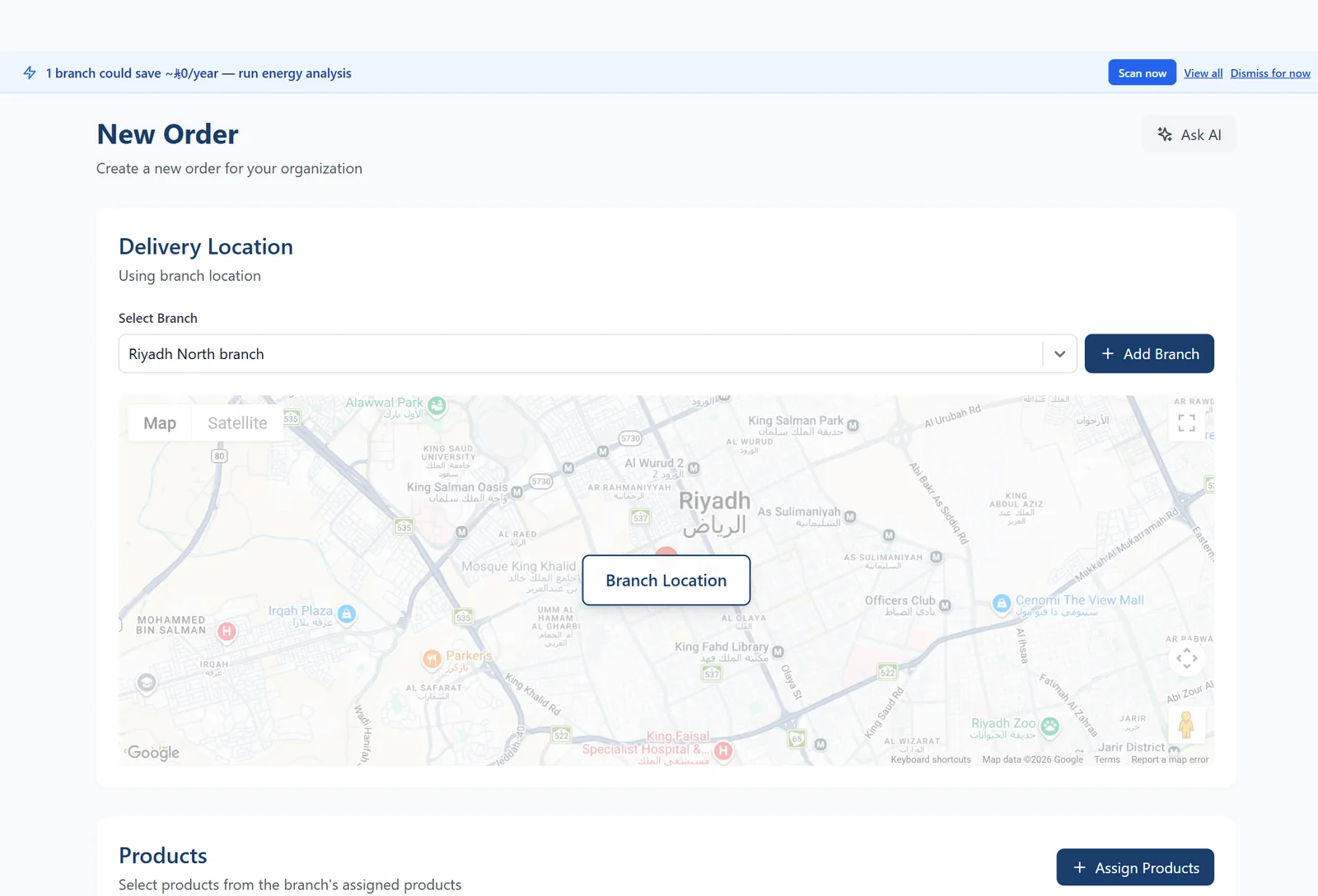Click the Assign Products button

(1135, 868)
